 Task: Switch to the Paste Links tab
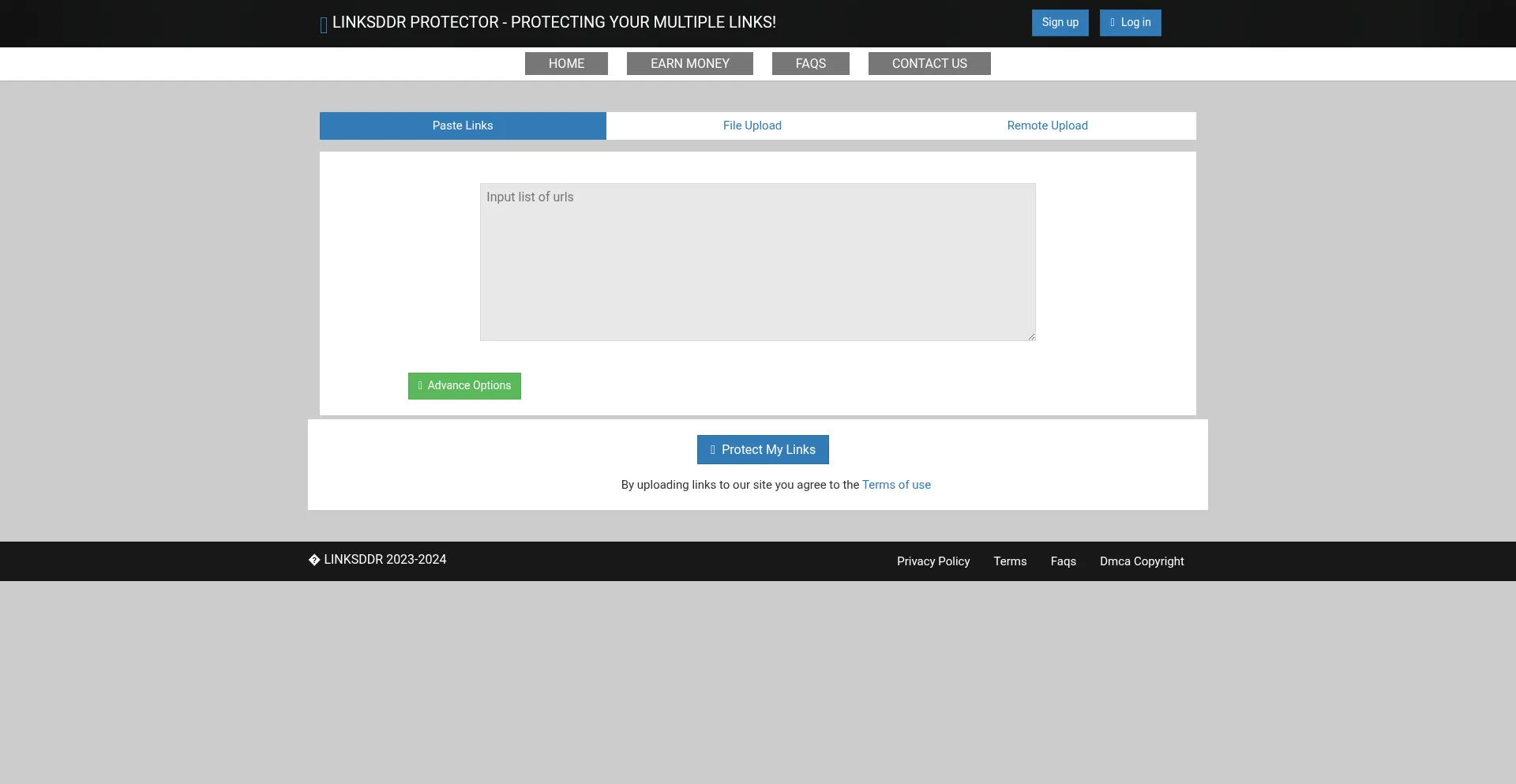pos(463,126)
